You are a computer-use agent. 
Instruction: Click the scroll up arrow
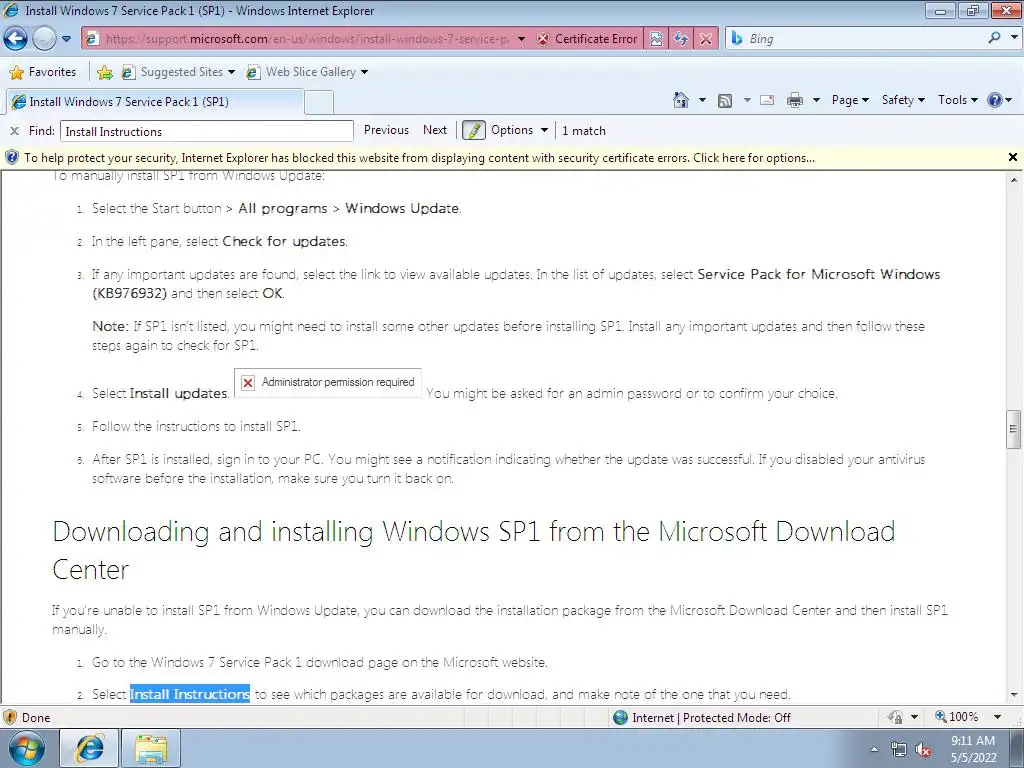(x=1013, y=180)
